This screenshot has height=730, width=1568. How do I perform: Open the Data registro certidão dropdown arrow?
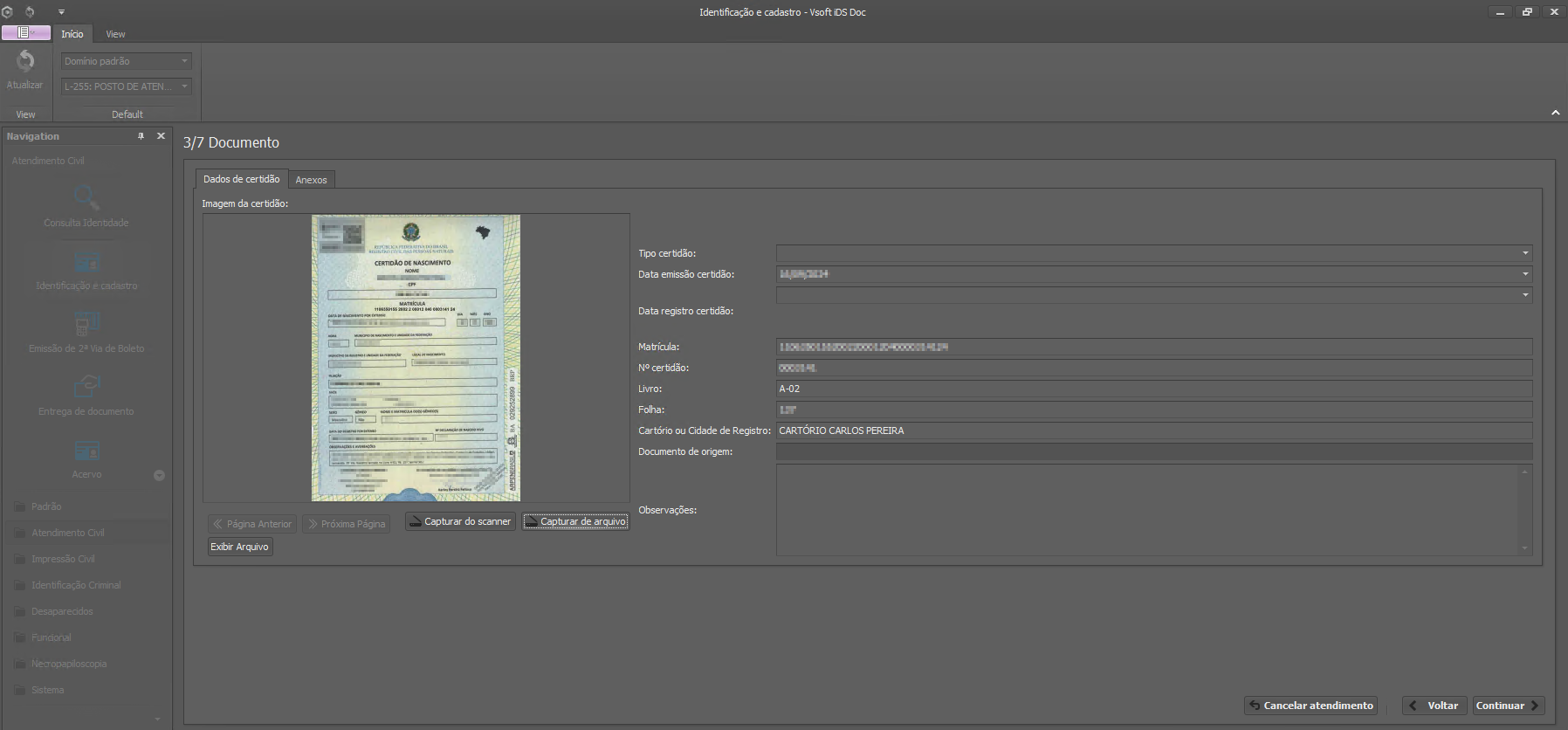point(1525,295)
